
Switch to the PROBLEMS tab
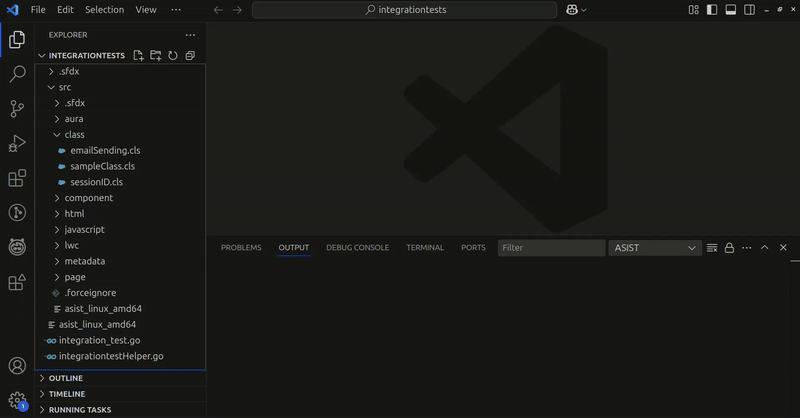[241, 248]
